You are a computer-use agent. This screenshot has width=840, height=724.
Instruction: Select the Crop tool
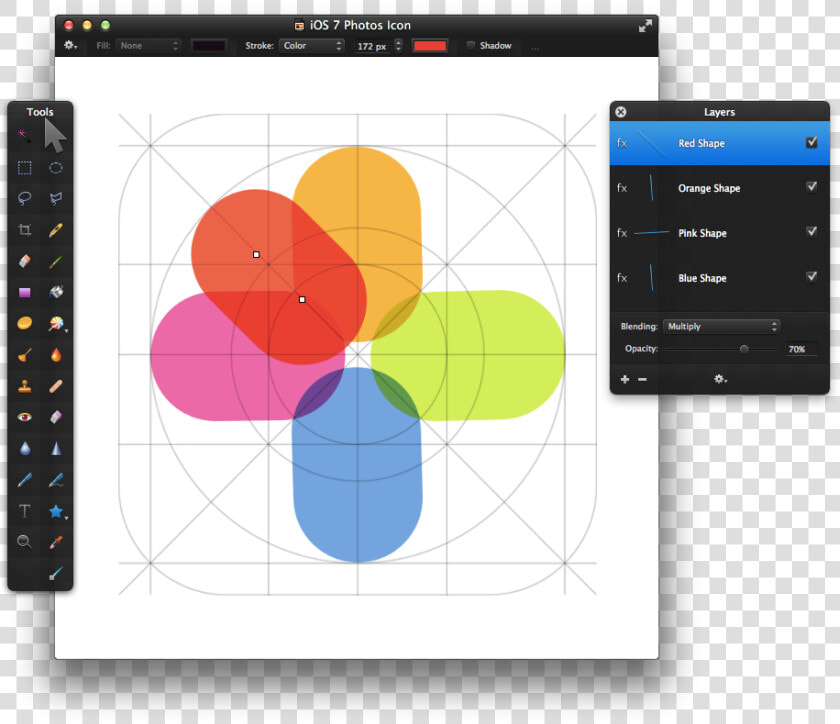(x=24, y=230)
